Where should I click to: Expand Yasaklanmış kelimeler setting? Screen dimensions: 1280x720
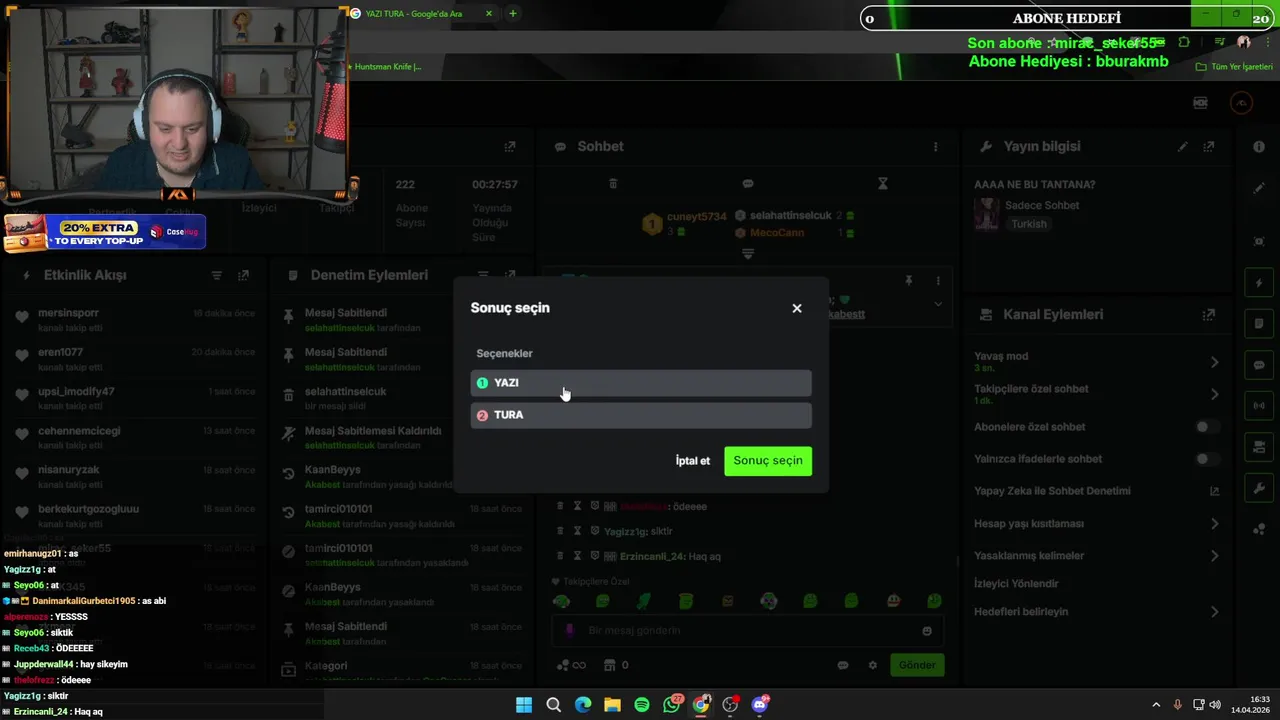(1215, 556)
